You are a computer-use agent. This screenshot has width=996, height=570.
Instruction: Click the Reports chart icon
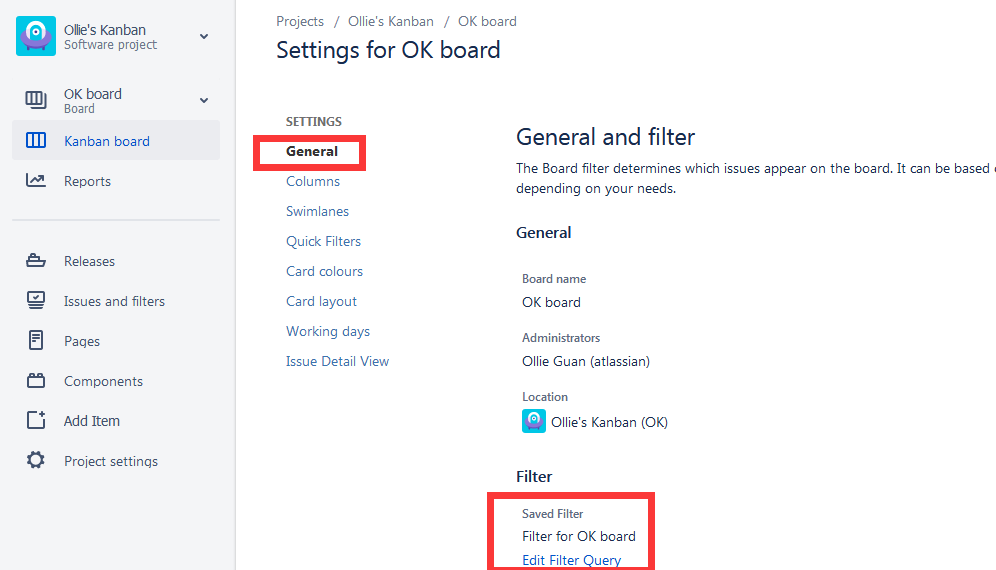[x=36, y=180]
